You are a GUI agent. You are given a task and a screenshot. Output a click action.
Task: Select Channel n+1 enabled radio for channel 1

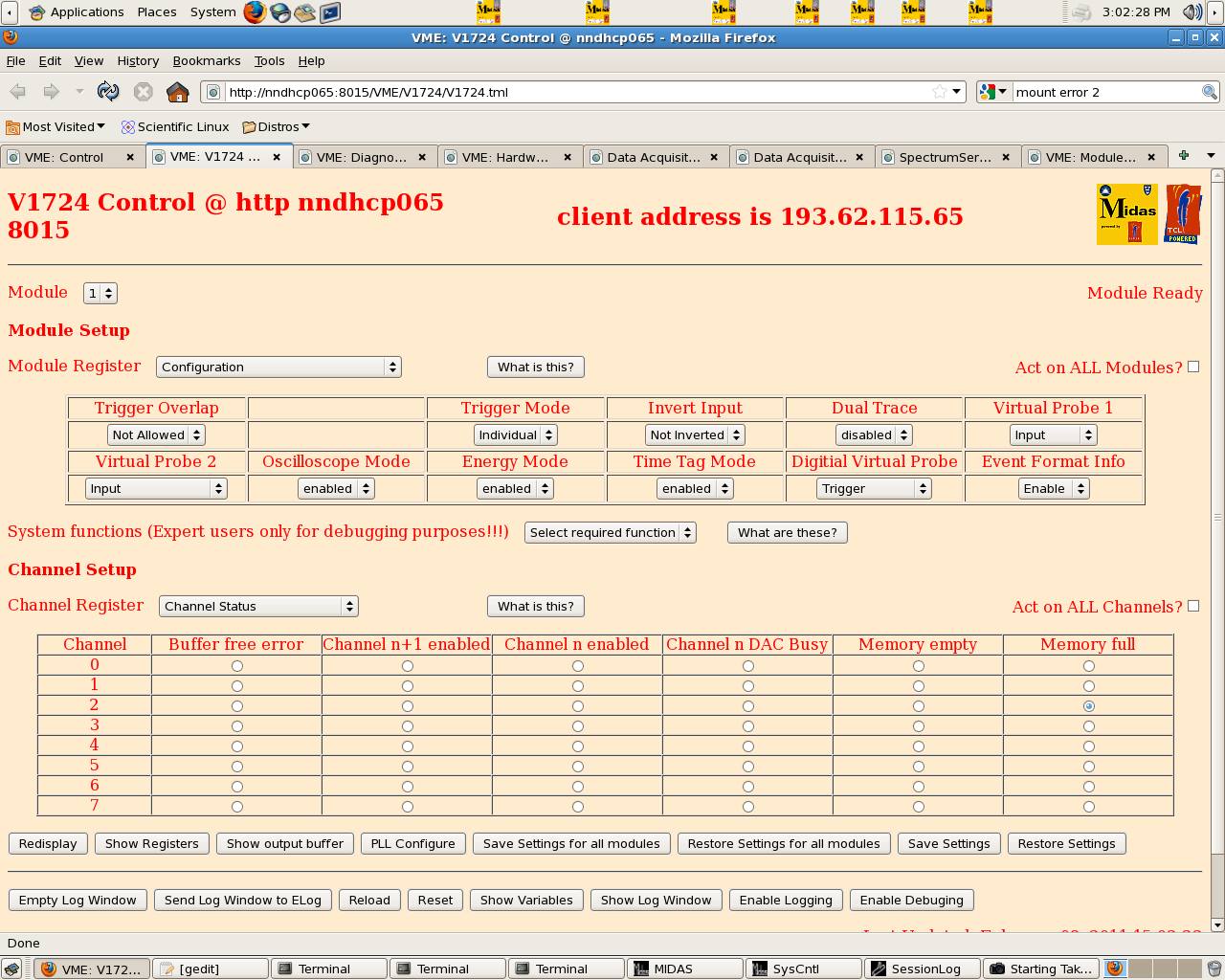pos(408,686)
